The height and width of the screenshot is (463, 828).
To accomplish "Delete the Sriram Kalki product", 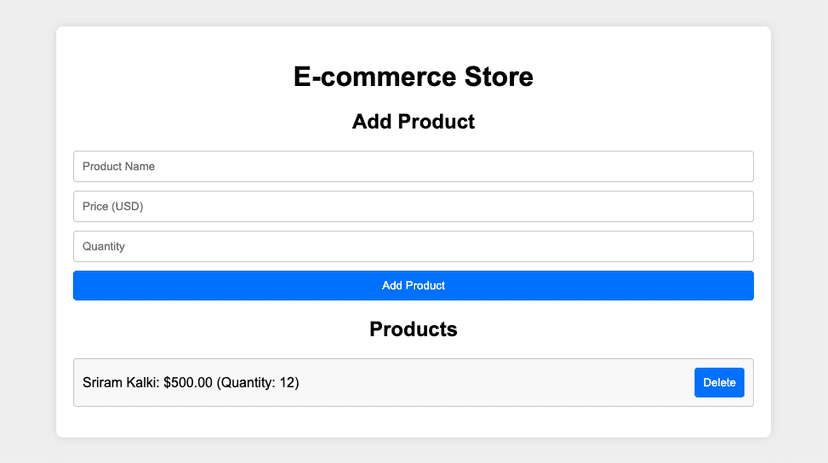I will click(x=719, y=382).
